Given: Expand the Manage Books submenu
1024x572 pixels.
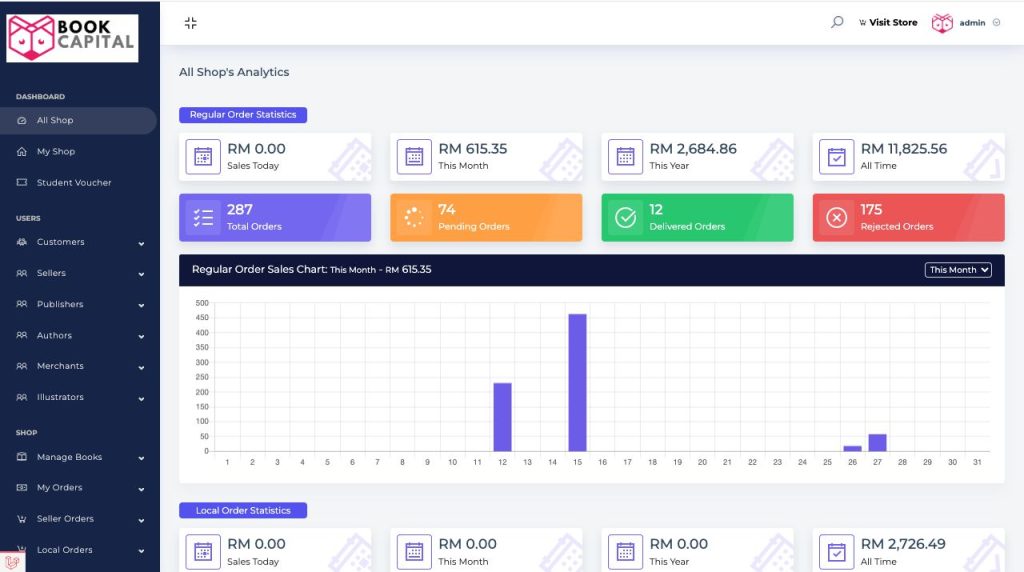Looking at the screenshot, I should 80,457.
